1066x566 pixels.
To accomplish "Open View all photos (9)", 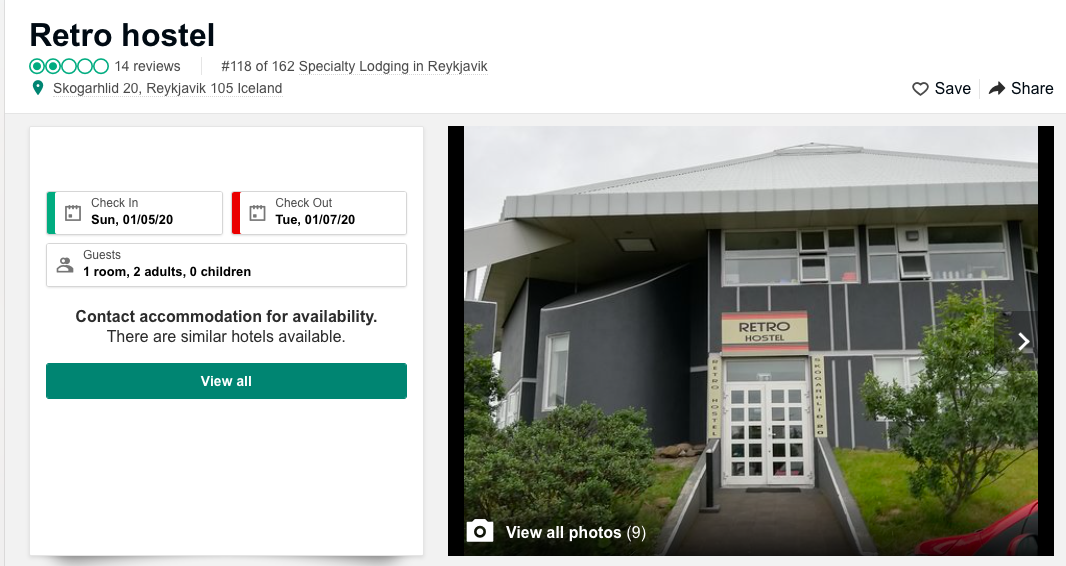I will [x=576, y=532].
